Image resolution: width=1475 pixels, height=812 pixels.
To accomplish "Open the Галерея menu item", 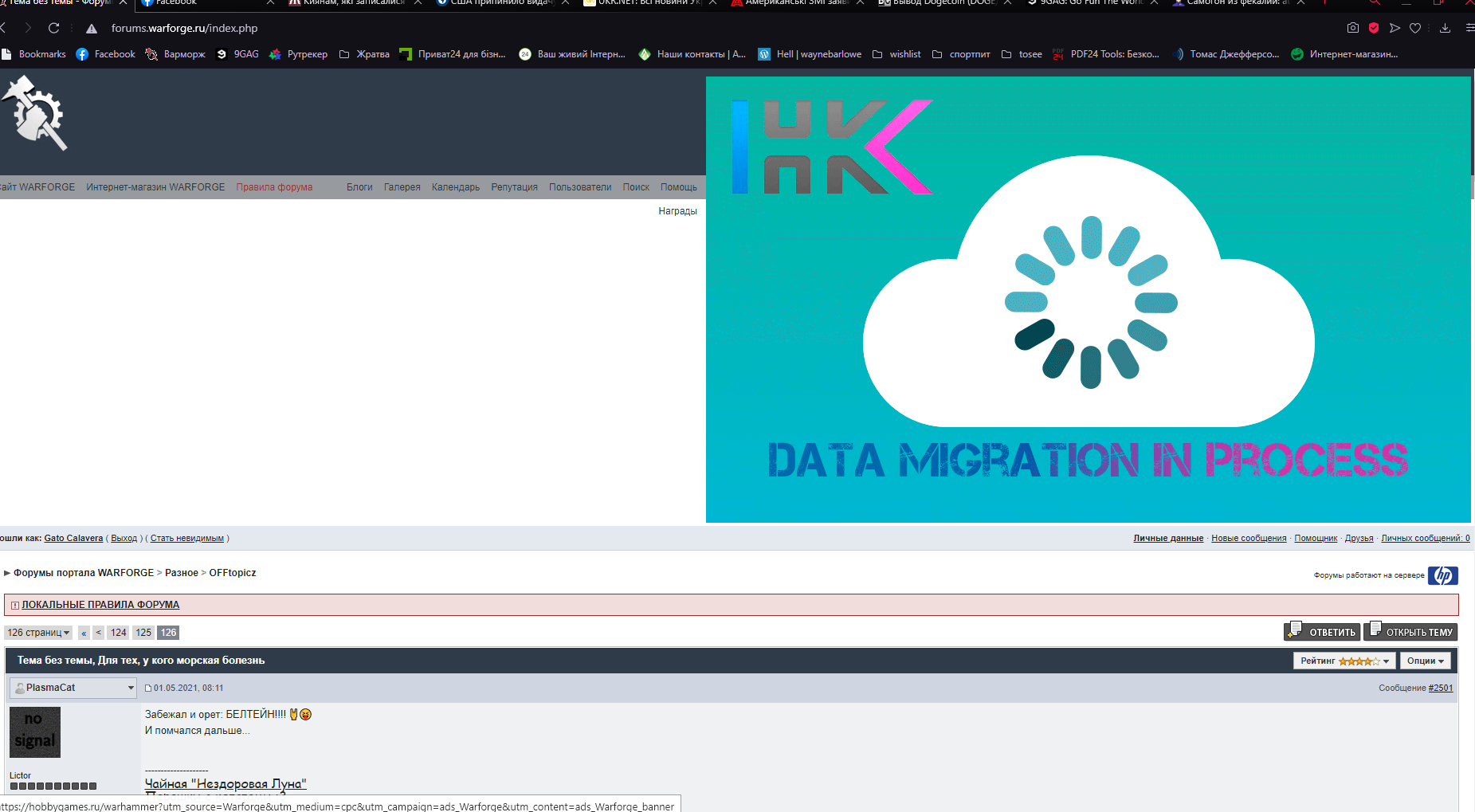I will tap(402, 187).
